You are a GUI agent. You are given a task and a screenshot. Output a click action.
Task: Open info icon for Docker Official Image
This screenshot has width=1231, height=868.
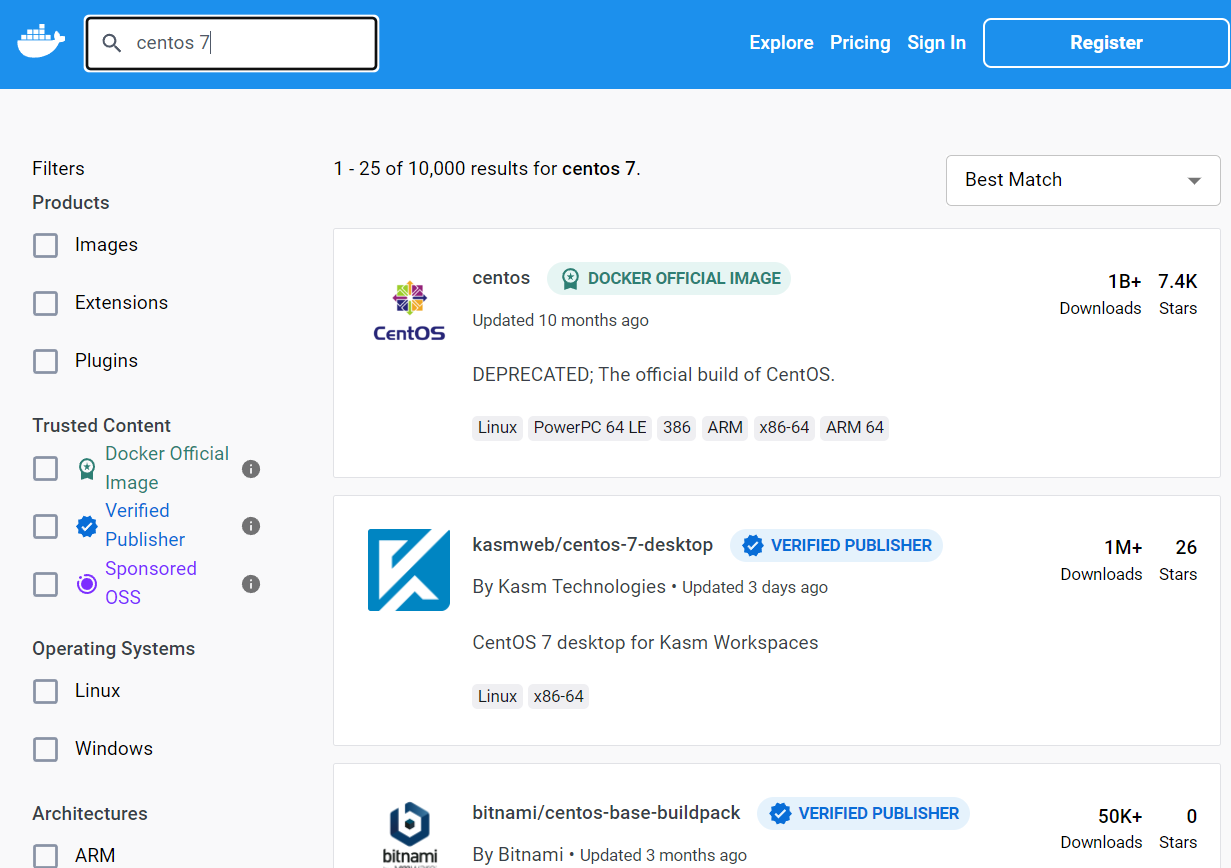251,468
